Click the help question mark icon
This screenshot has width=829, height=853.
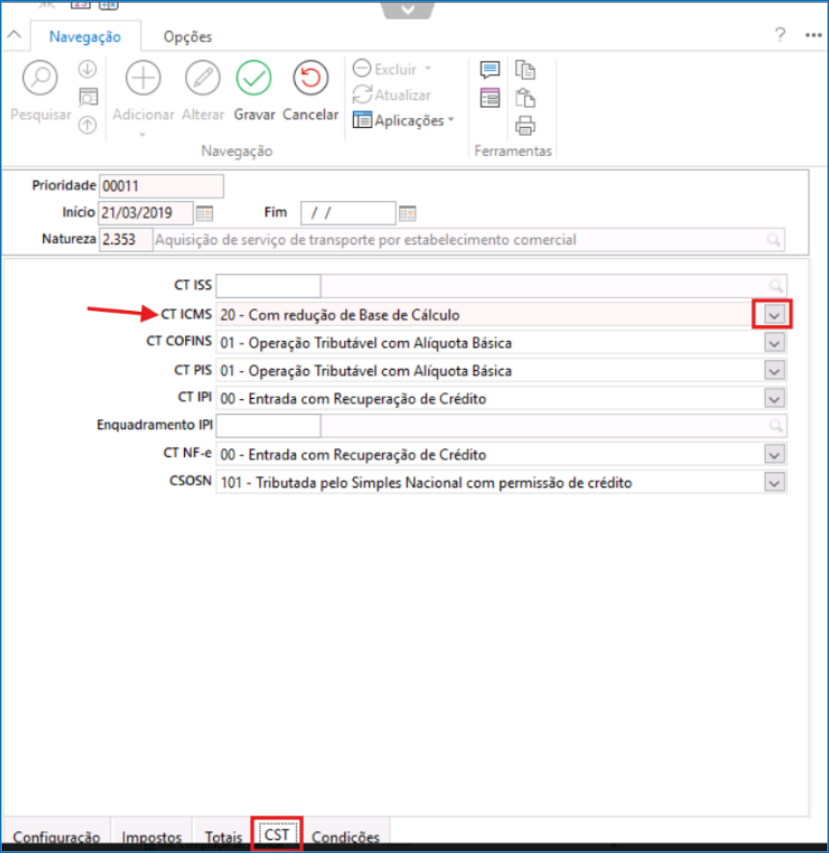780,35
